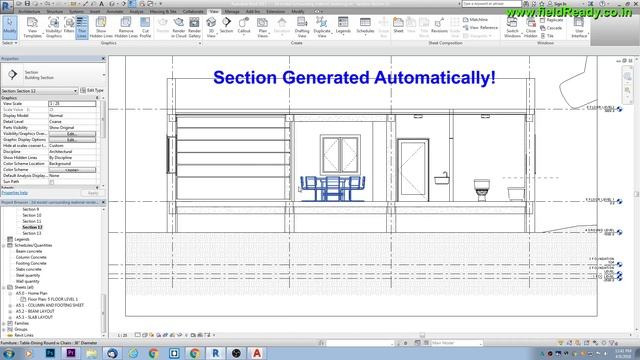Open the Schedules tool
This screenshot has width=640, height=360.
[365, 25]
